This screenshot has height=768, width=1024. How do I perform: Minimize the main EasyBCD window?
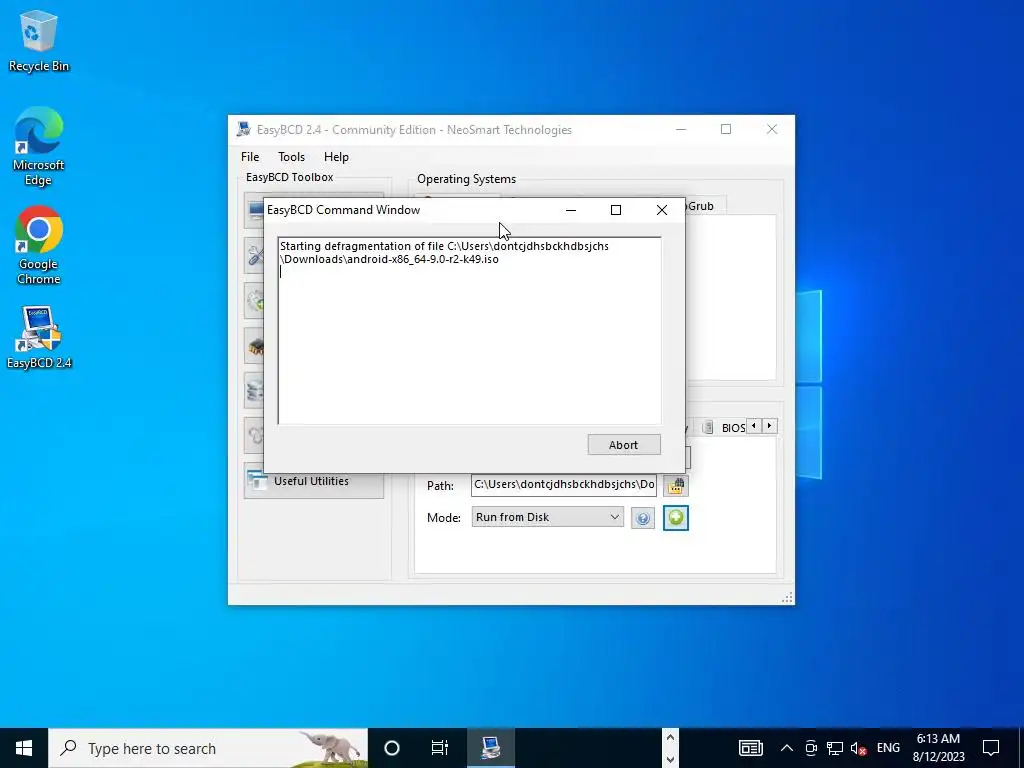pyautogui.click(x=680, y=129)
